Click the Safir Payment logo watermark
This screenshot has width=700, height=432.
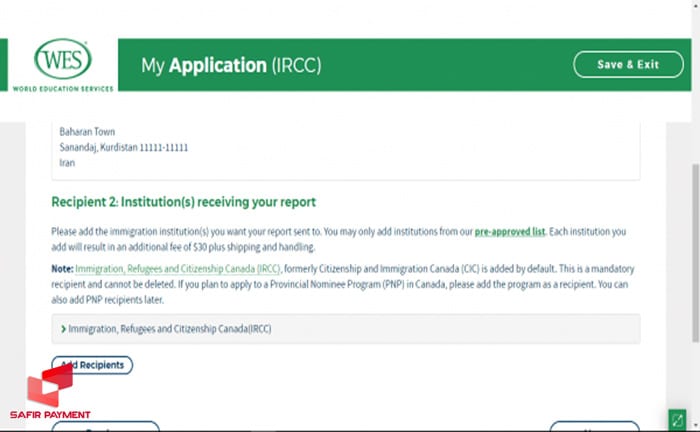pyautogui.click(x=51, y=392)
